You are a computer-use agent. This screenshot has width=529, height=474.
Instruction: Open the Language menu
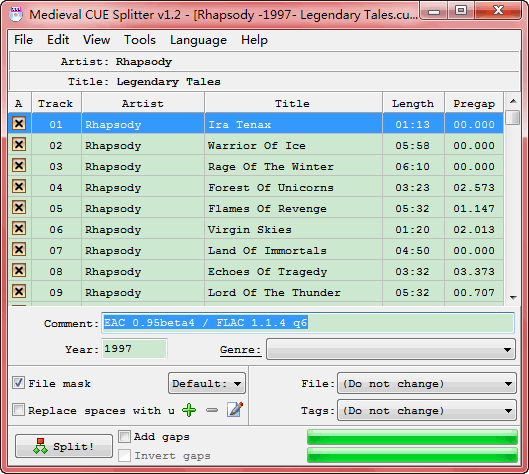[198, 40]
